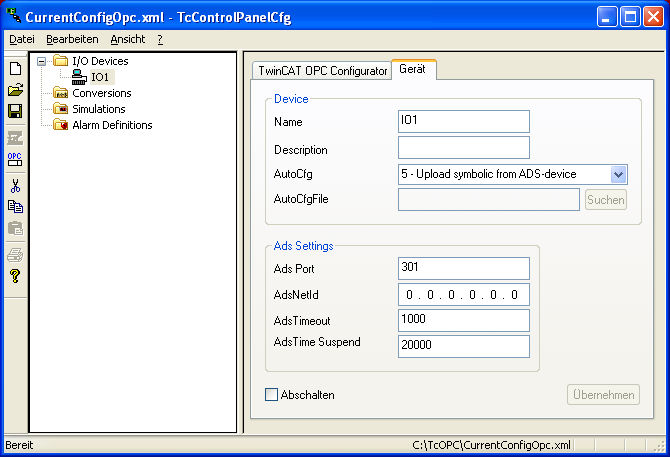Close the TcControlPanelCfg window

pos(653,17)
